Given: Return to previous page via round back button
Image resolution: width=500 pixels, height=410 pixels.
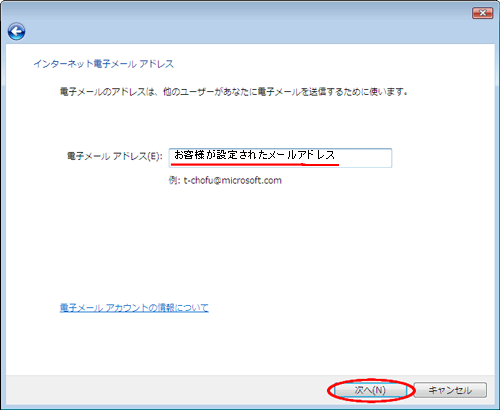Looking at the screenshot, I should [x=16, y=32].
